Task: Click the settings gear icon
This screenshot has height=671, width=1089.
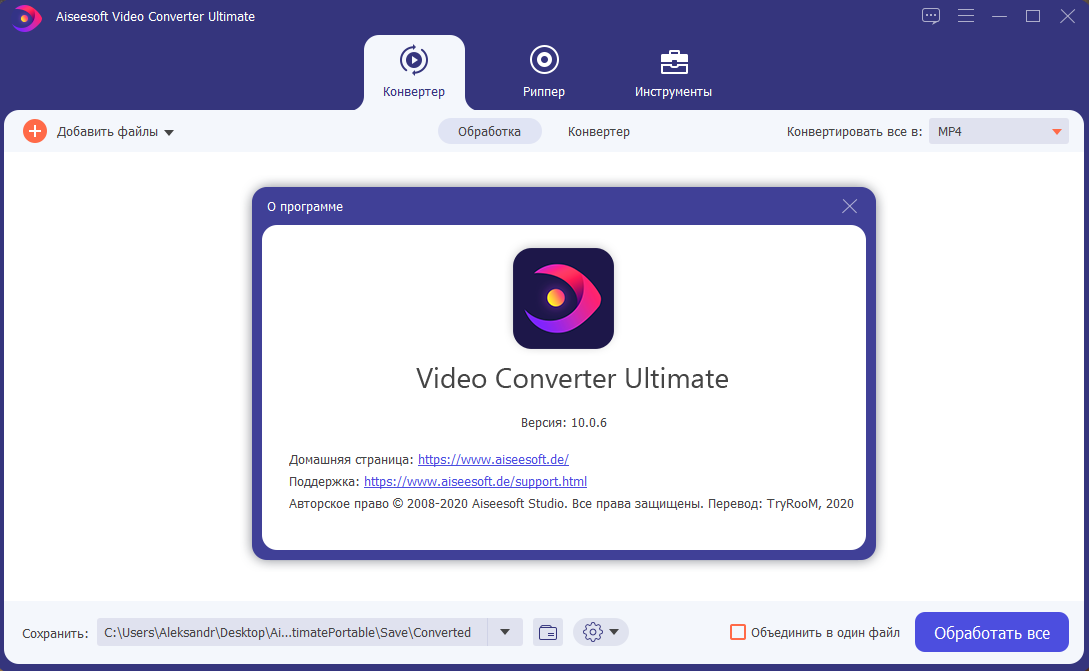Action: pos(593,632)
